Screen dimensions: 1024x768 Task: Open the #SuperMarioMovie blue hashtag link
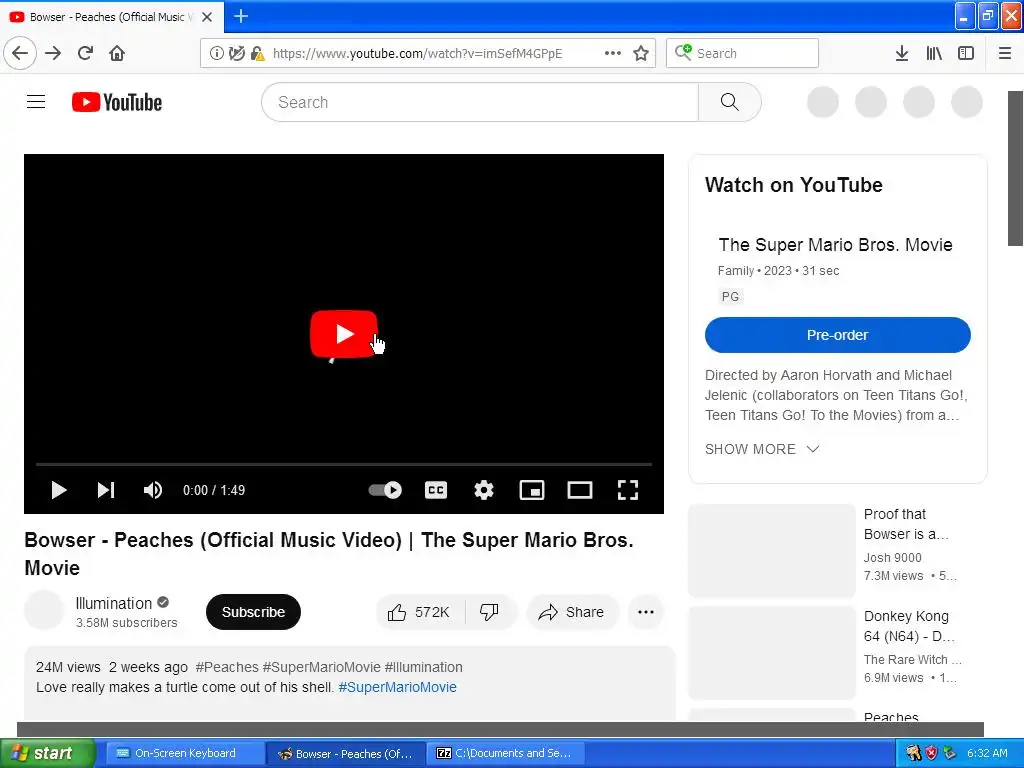click(x=397, y=687)
